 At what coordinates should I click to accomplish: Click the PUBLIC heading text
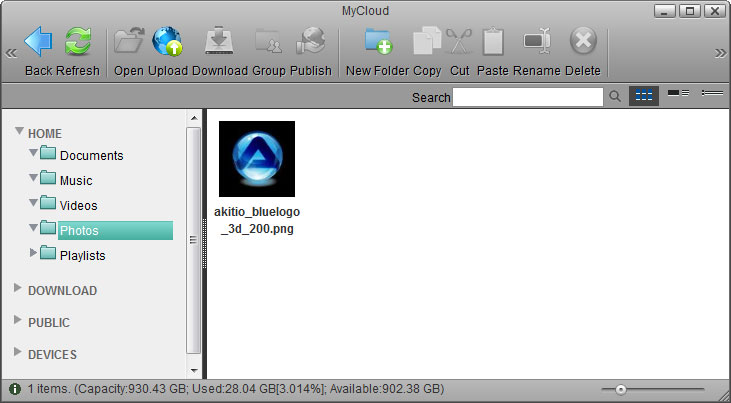tap(49, 323)
